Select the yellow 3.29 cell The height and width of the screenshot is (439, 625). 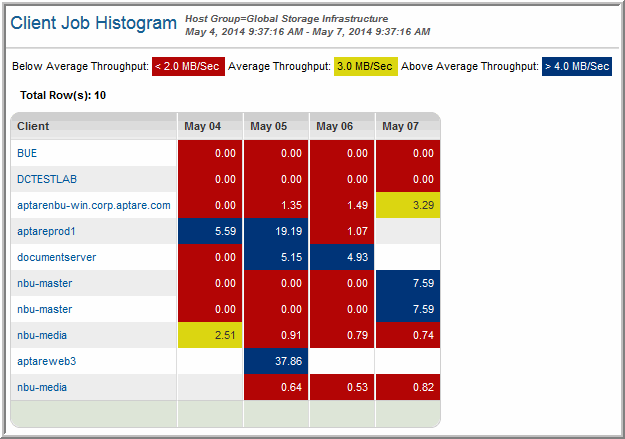pyautogui.click(x=408, y=205)
